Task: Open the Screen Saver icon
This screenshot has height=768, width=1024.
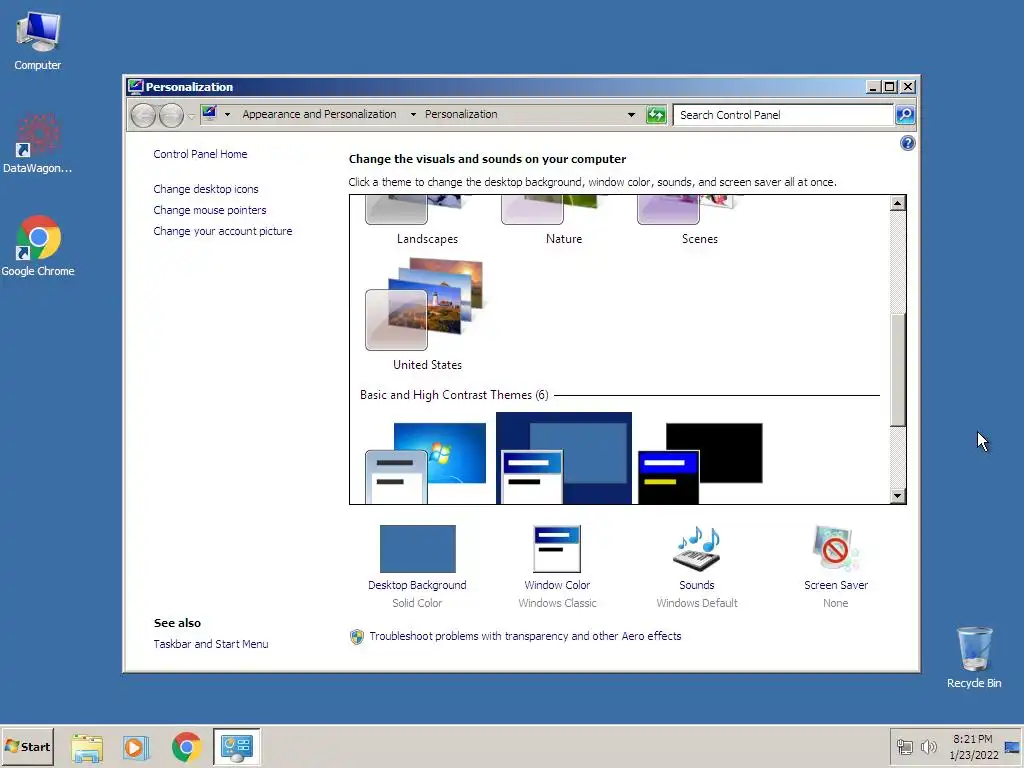Action: (x=836, y=549)
